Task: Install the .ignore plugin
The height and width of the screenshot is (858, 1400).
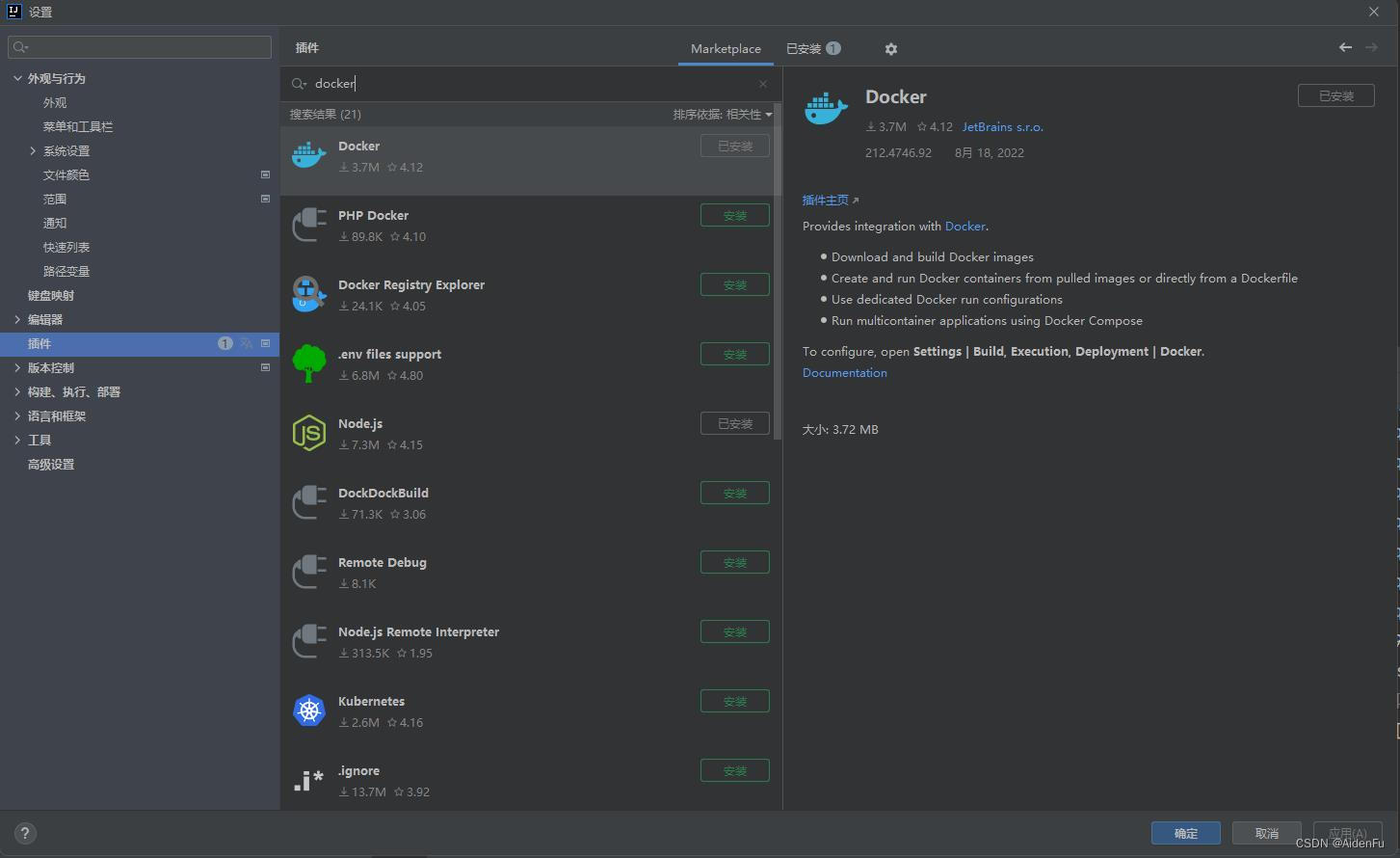Action: click(734, 770)
